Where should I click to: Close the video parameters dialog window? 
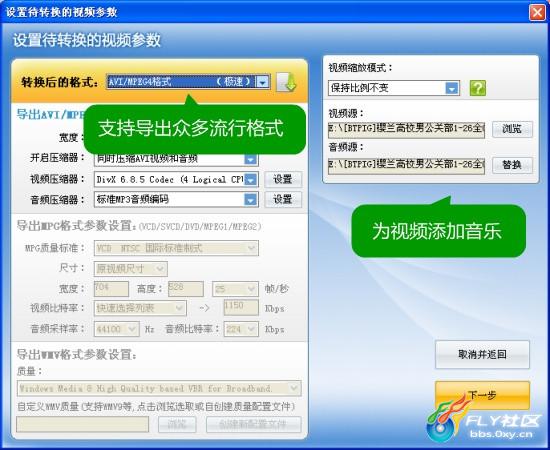[537, 12]
